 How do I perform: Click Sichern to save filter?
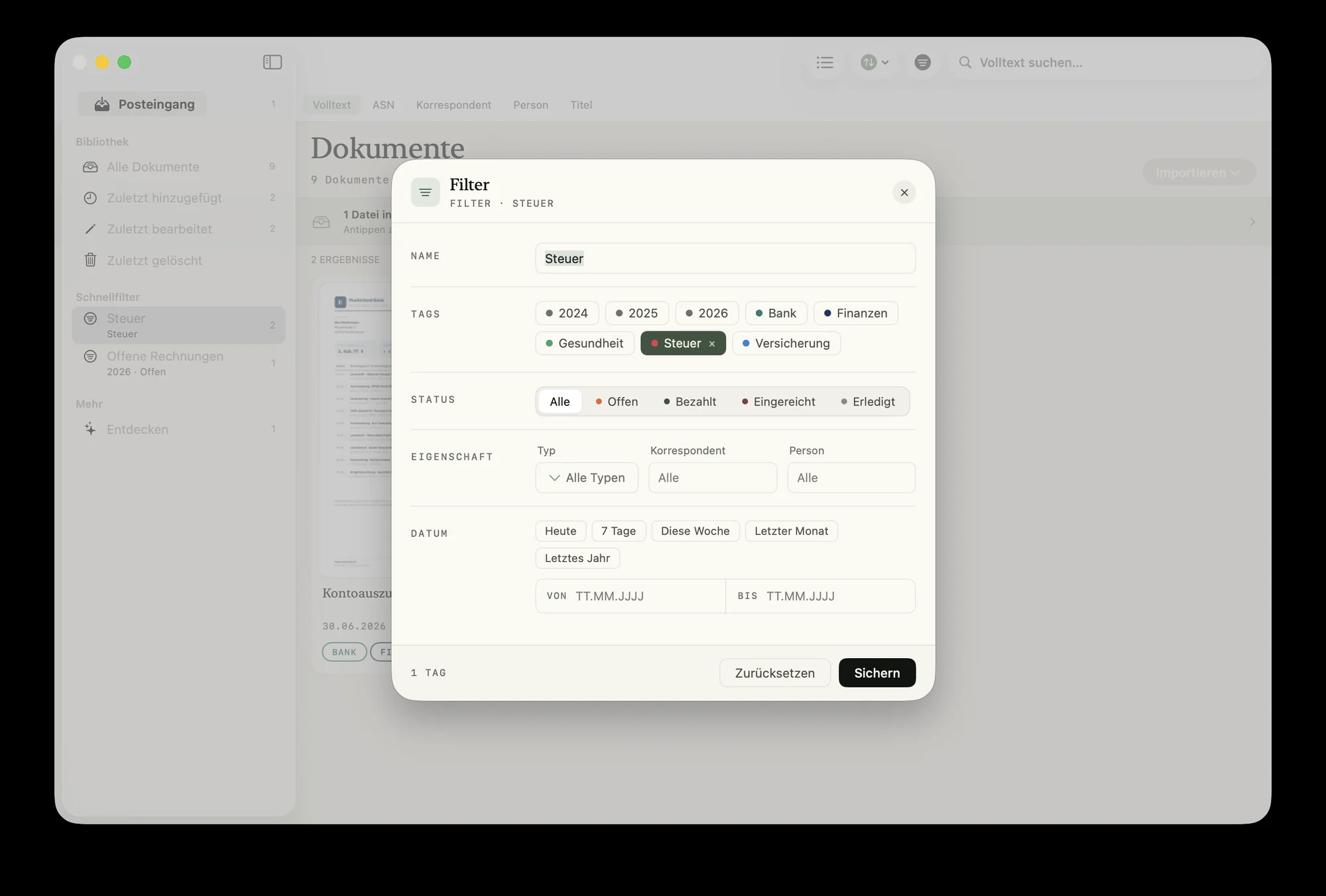click(x=877, y=673)
